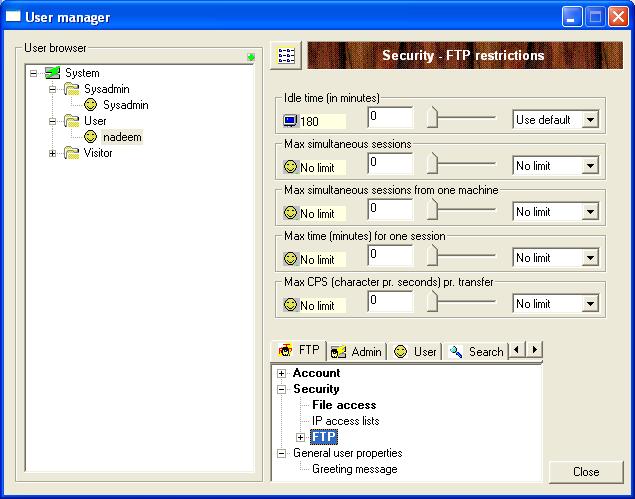
Task: Click the Max time for one session input field
Action: 390,256
